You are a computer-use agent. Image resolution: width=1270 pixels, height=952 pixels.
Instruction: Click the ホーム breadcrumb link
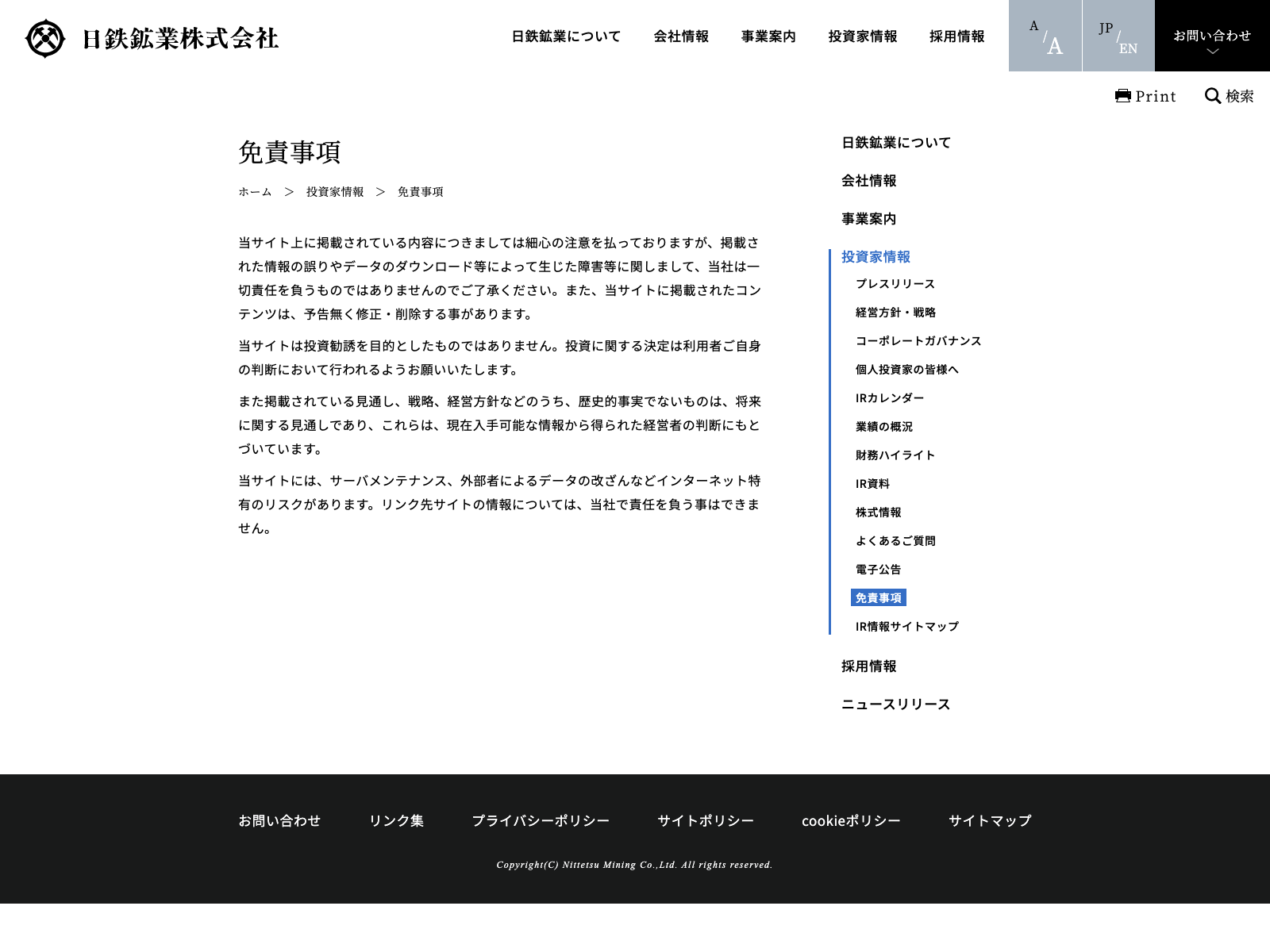click(255, 192)
